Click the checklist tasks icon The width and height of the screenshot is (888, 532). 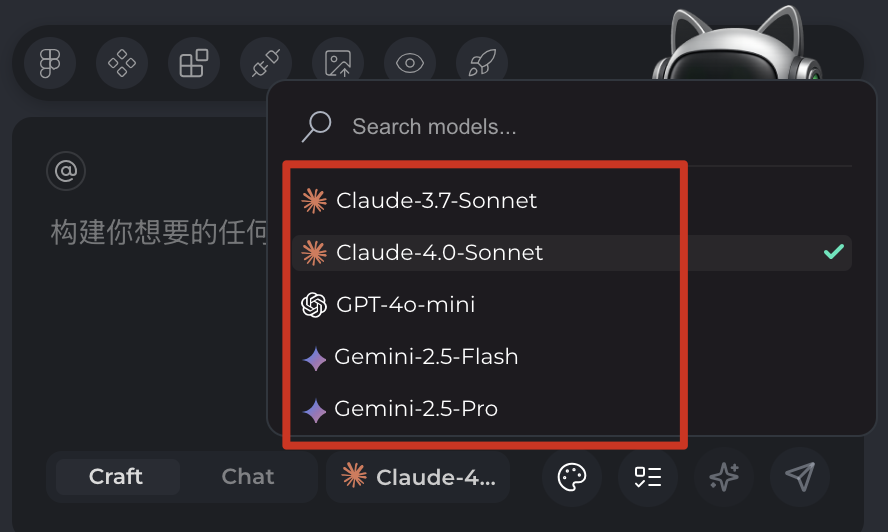coord(648,477)
